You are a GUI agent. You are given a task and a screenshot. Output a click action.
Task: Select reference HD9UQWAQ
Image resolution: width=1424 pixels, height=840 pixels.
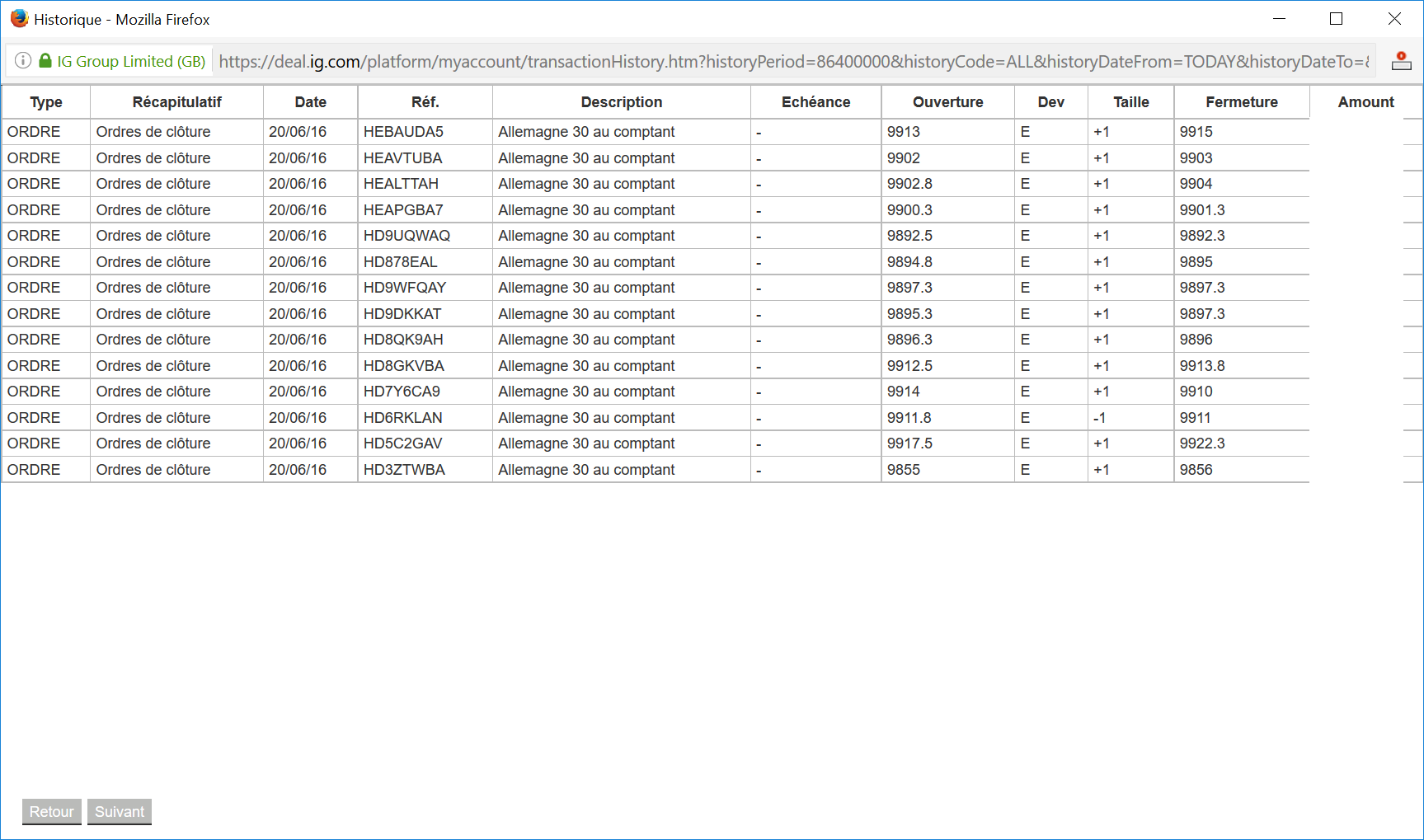click(407, 236)
